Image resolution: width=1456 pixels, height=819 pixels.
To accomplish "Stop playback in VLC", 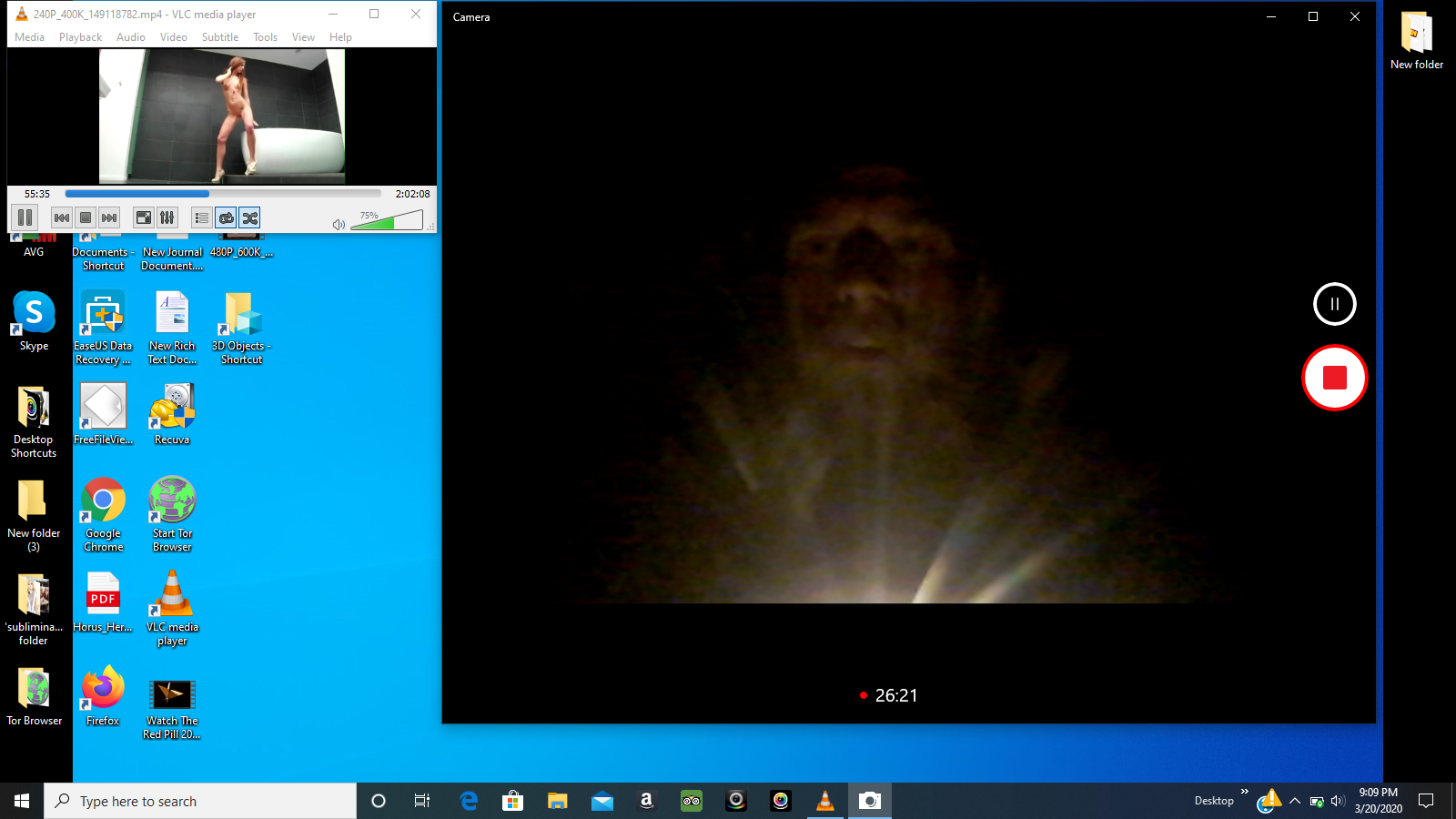I will point(86,217).
